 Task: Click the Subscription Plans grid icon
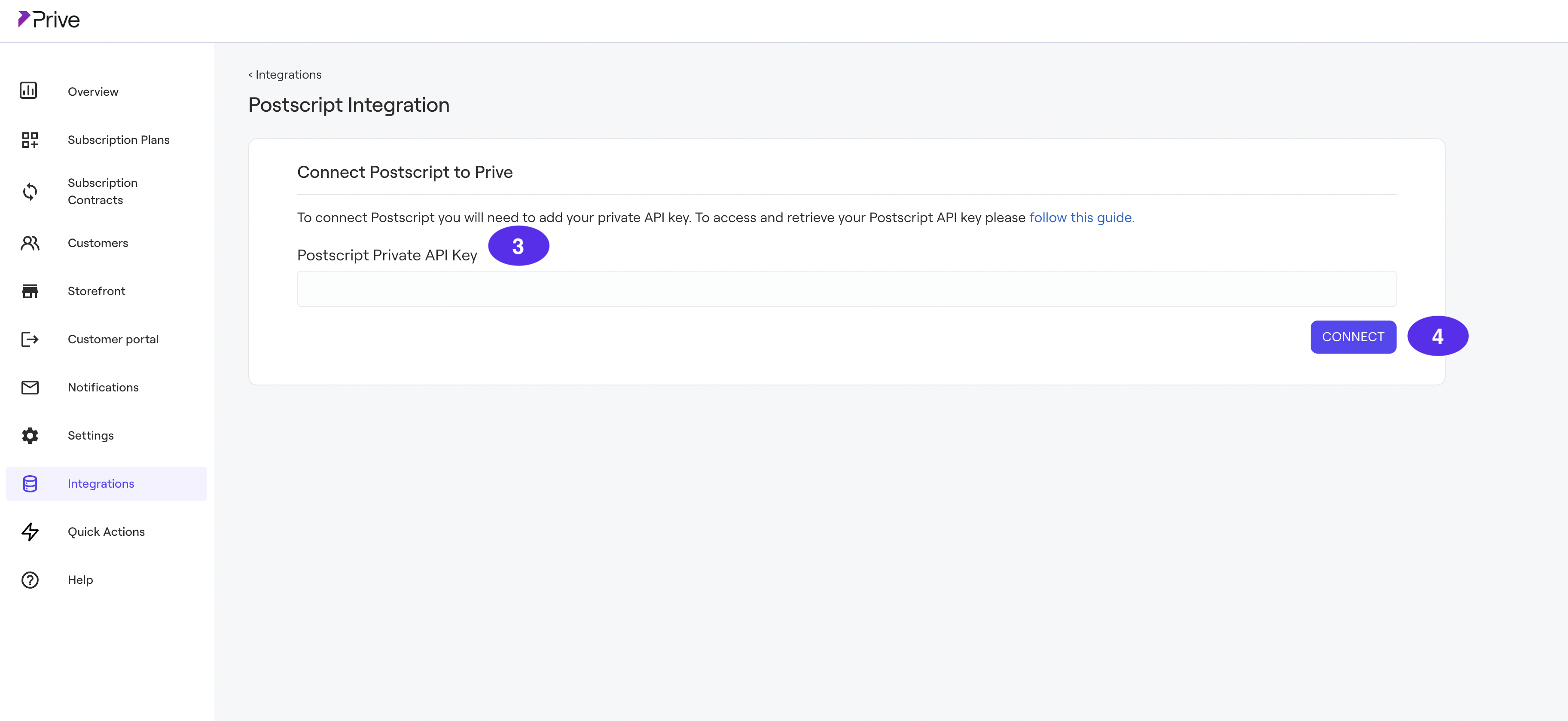click(x=30, y=140)
